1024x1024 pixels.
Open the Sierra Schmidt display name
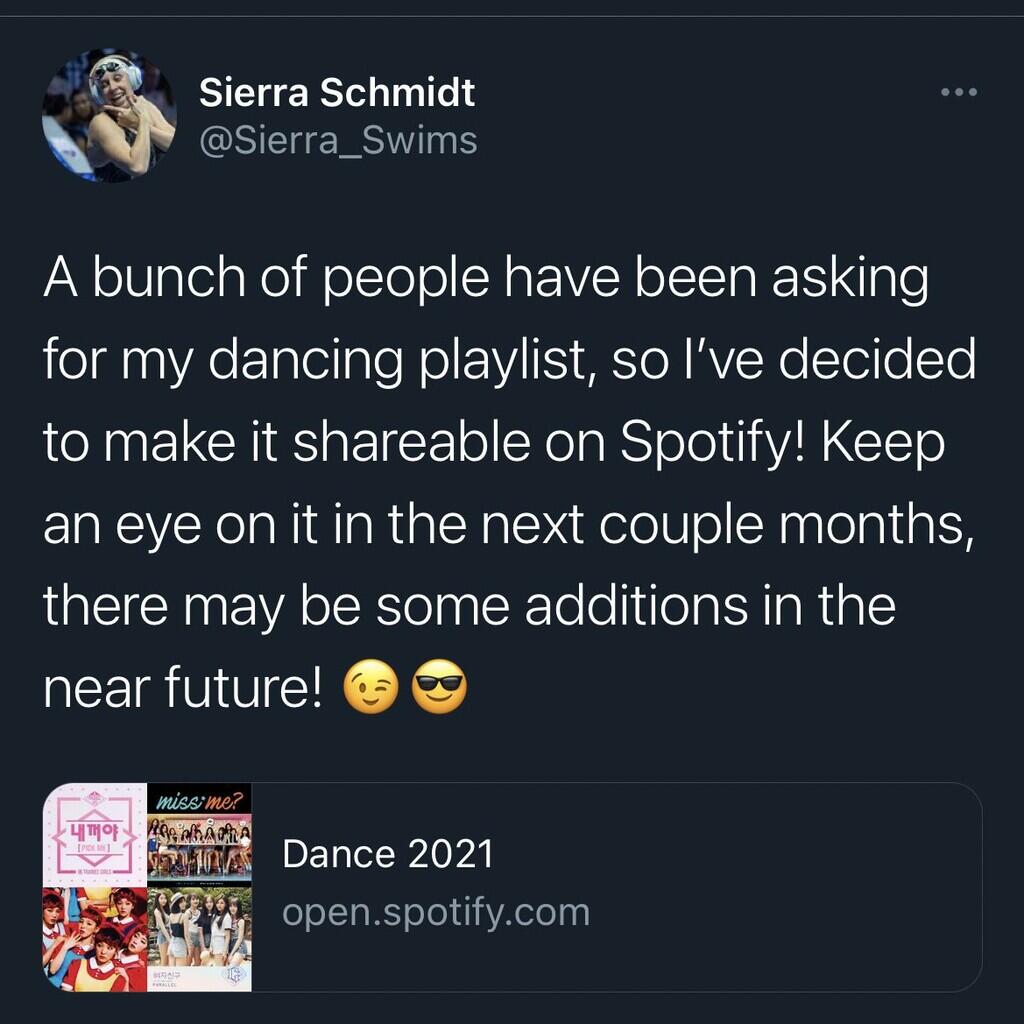click(337, 92)
